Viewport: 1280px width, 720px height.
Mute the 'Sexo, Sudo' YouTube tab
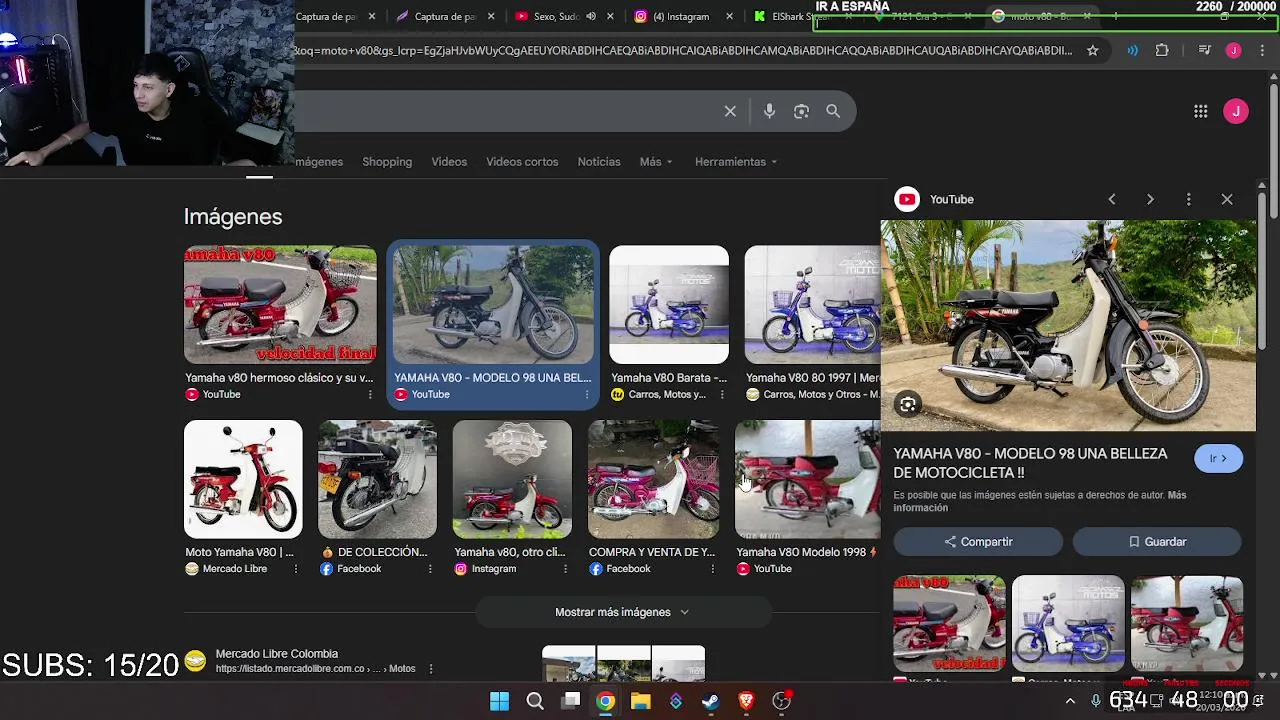pos(591,16)
